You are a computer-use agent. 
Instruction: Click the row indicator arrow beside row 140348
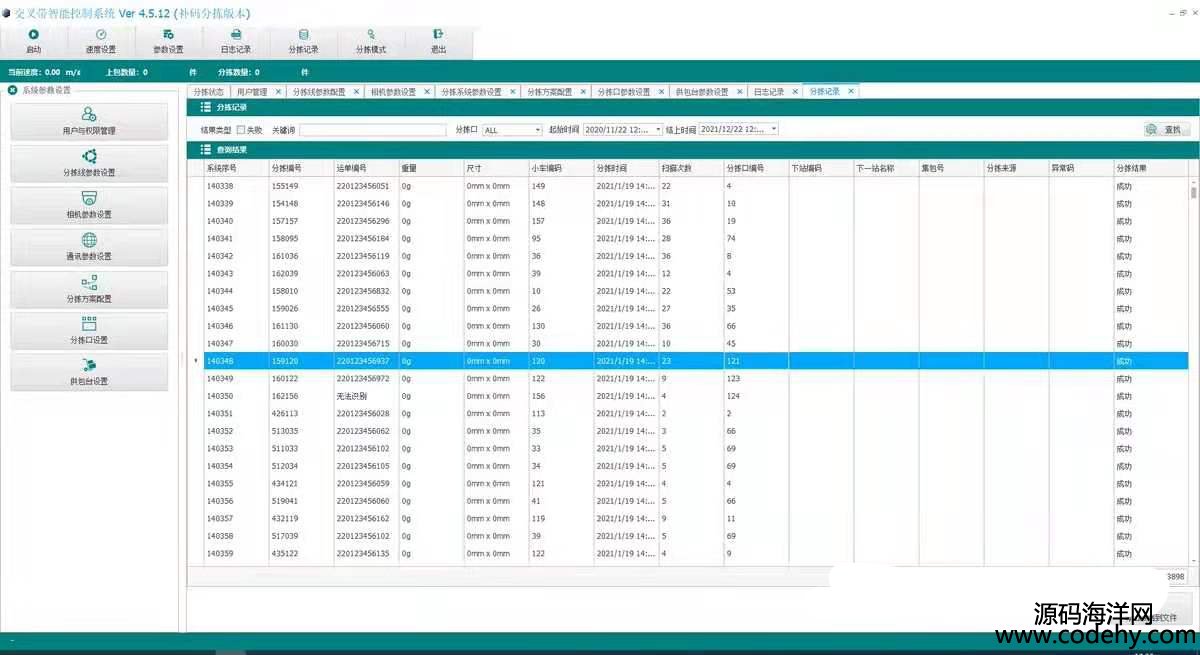pyautogui.click(x=196, y=361)
